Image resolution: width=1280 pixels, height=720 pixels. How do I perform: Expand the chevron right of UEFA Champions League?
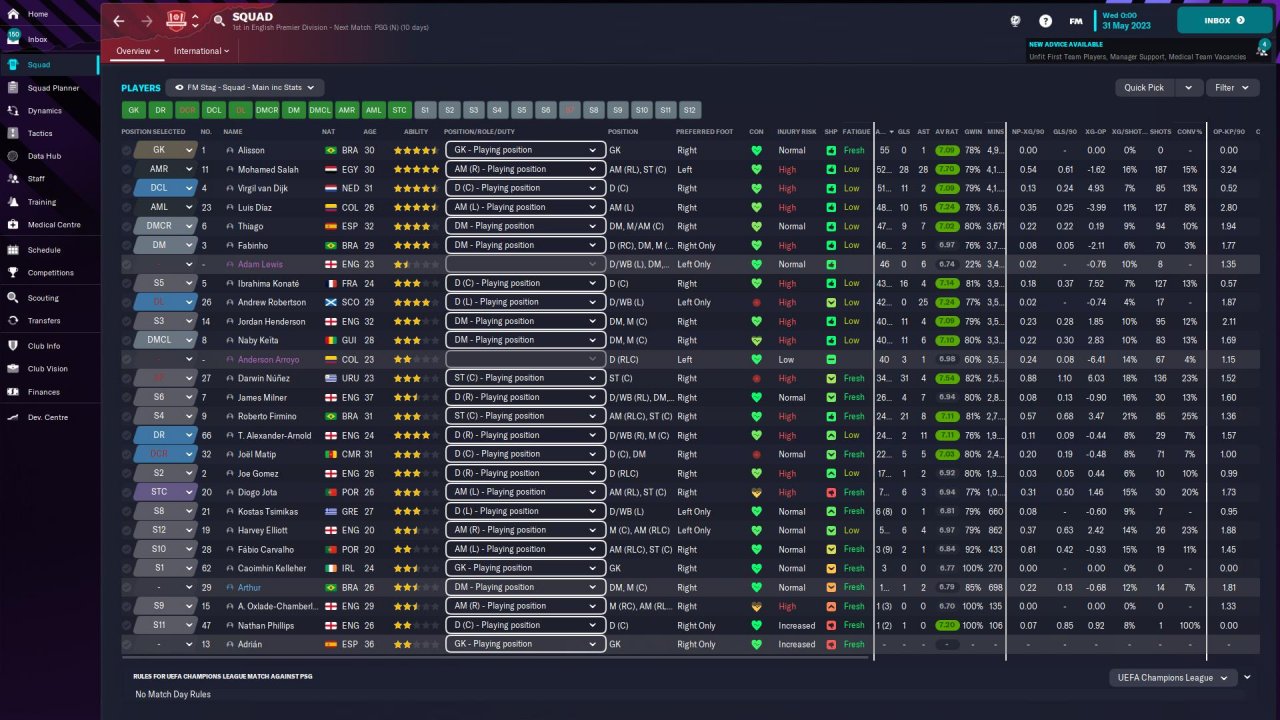pos(1247,678)
